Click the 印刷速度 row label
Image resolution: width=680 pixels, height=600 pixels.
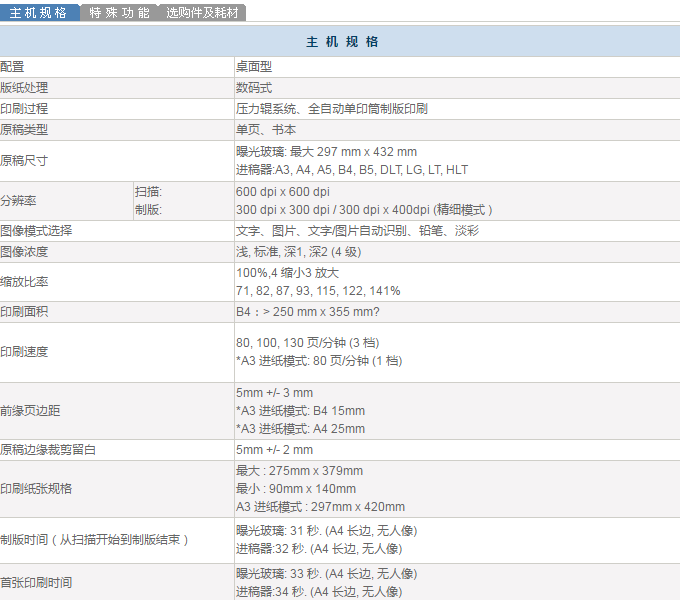click(24, 352)
